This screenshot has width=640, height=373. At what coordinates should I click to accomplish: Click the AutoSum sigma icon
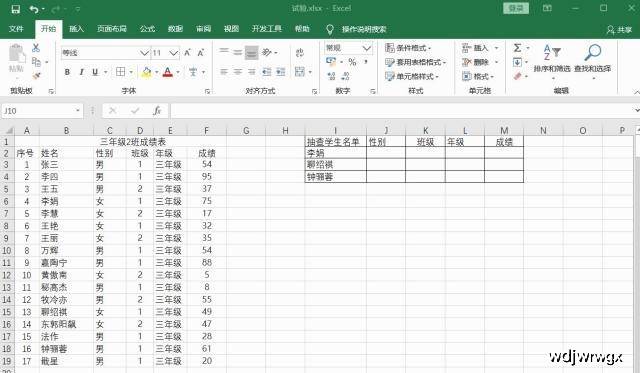point(517,48)
